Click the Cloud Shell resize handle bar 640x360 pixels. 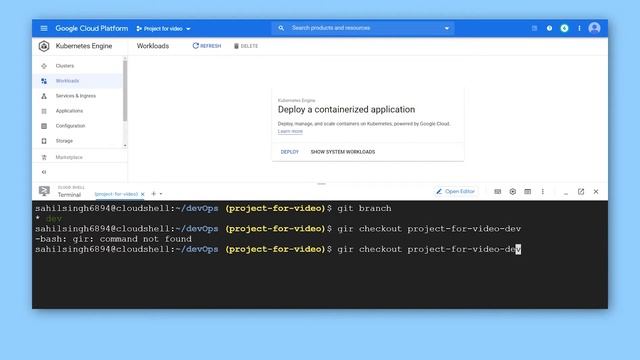[x=321, y=184]
